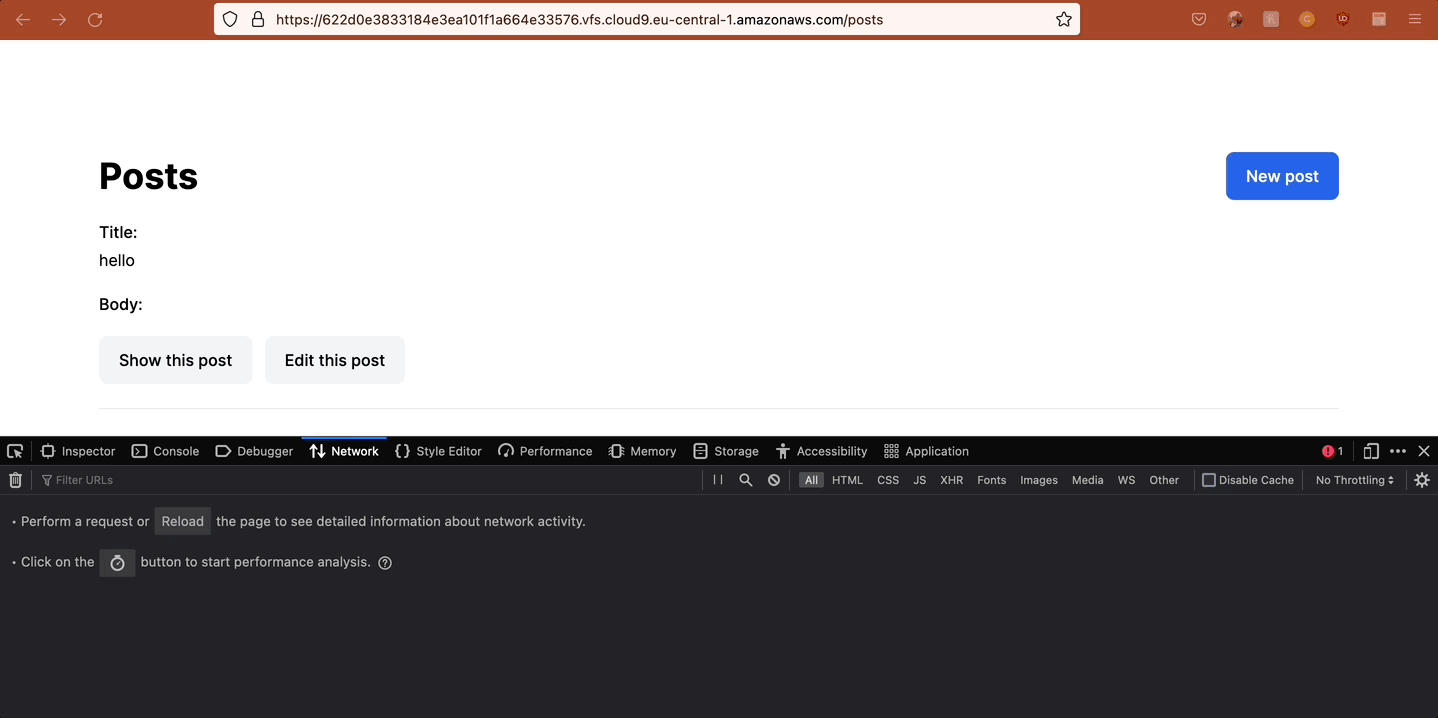Viewport: 1438px width, 718px height.
Task: Switch to the Style Editor tab
Action: [x=438, y=451]
